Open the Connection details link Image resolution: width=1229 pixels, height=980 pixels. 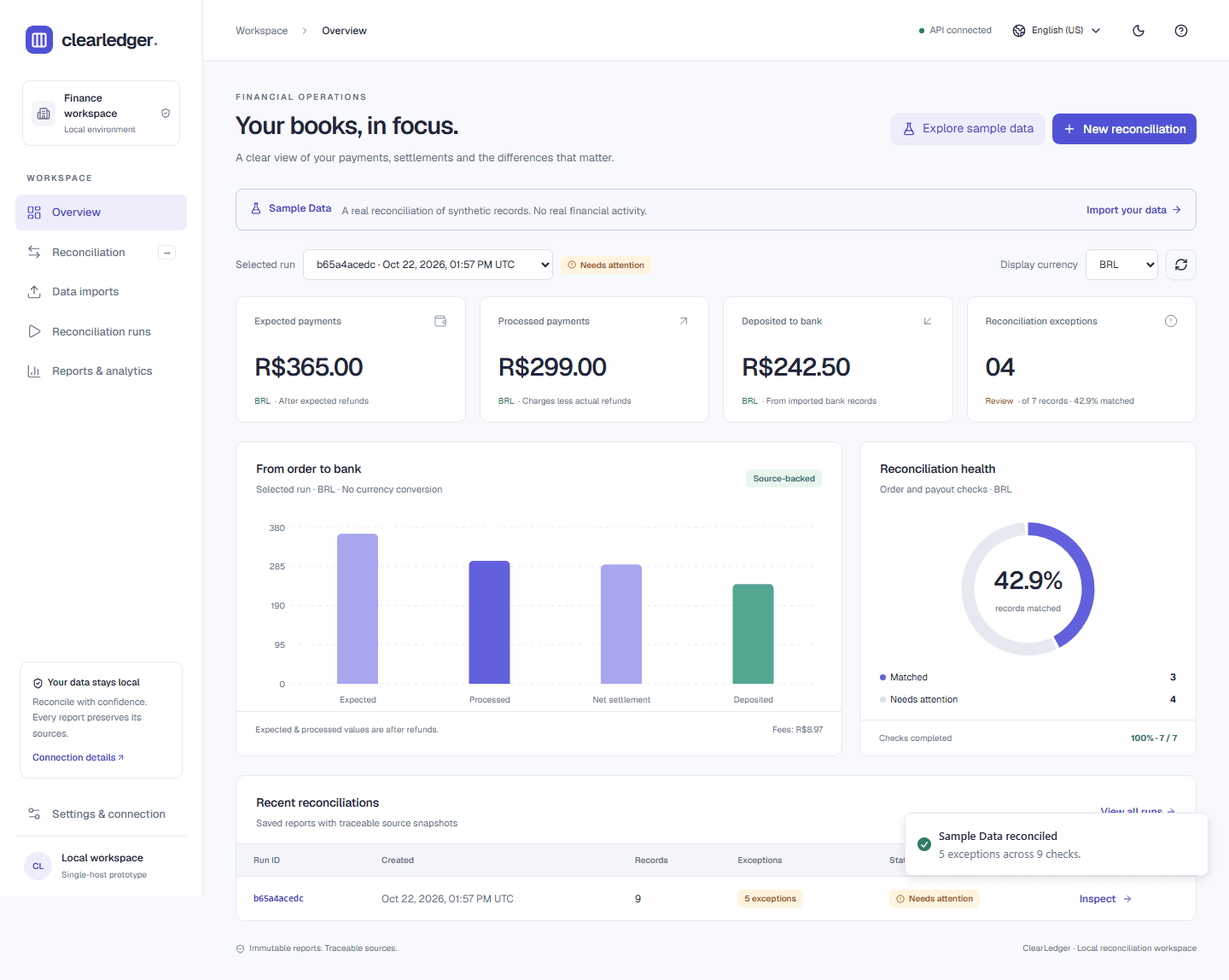[78, 757]
